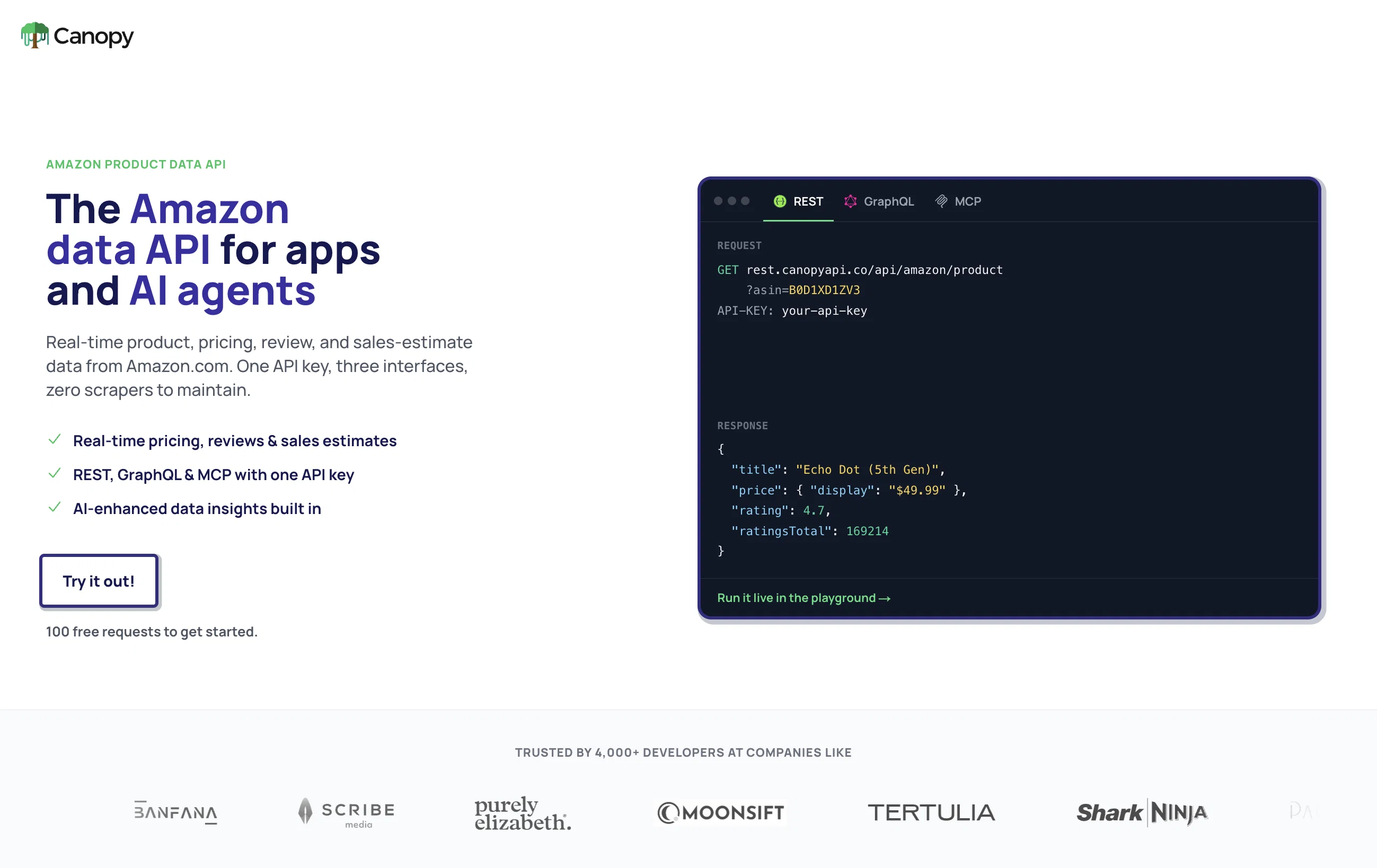Click the 100 free requests to get started text
This screenshot has height=868, width=1377.
pos(152,631)
